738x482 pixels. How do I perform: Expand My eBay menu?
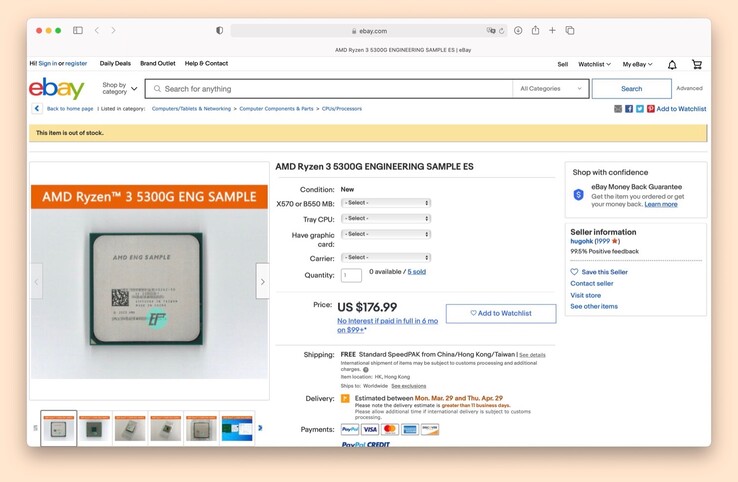[637, 64]
